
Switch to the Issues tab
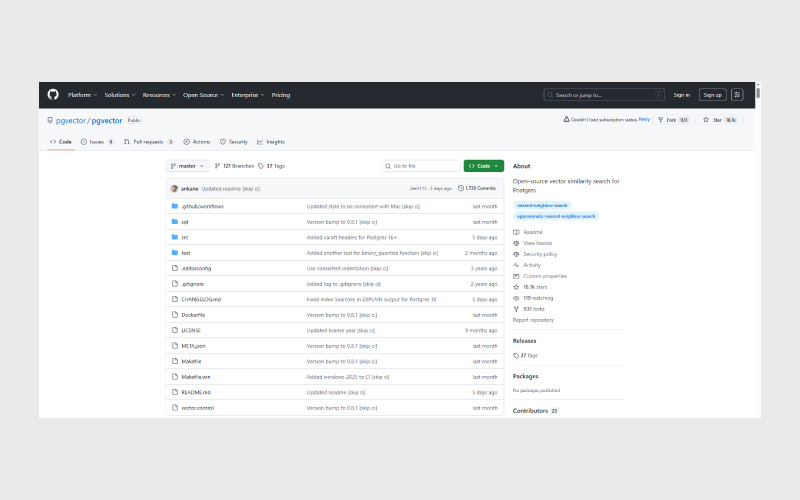pos(96,142)
